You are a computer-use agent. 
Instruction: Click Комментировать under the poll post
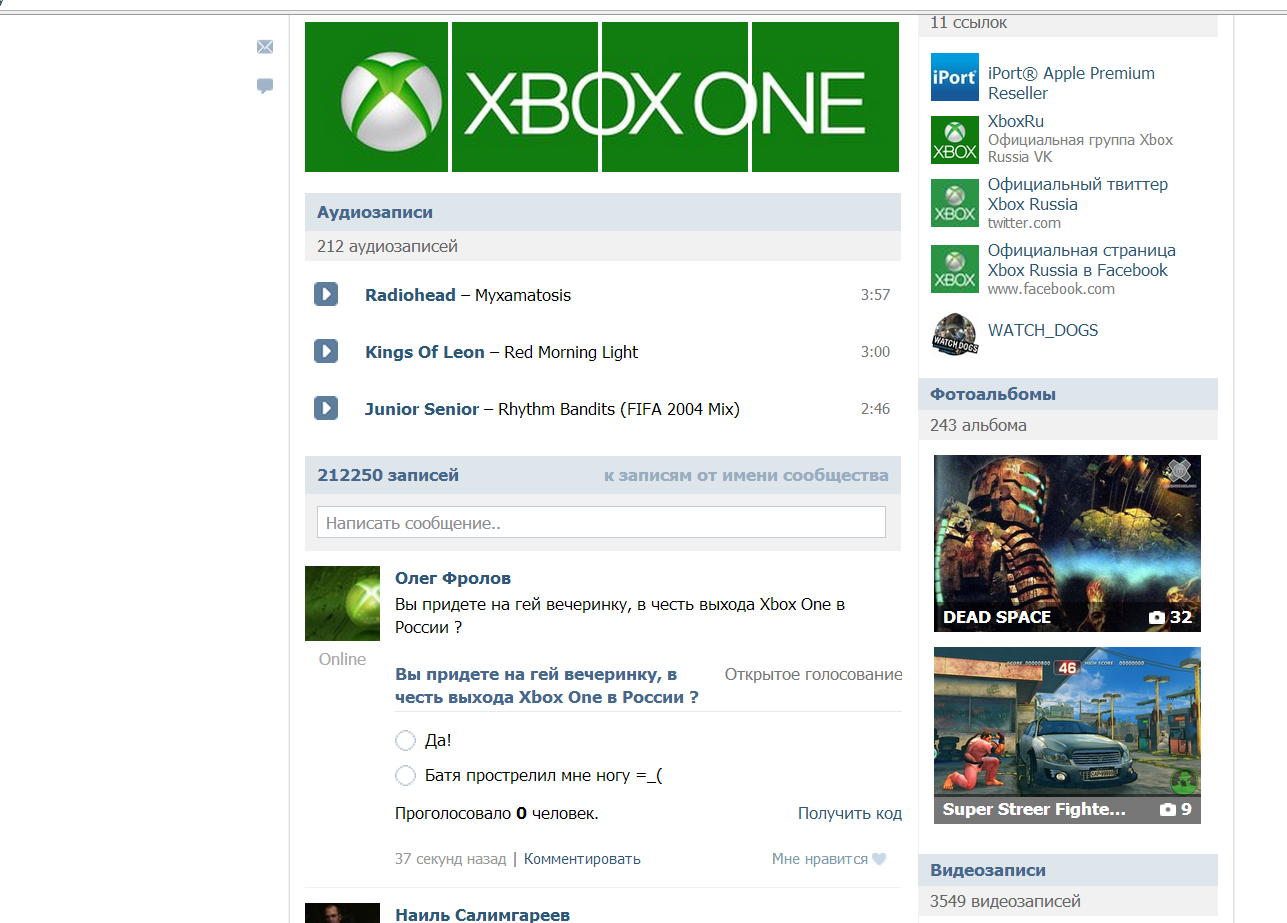pos(582,859)
